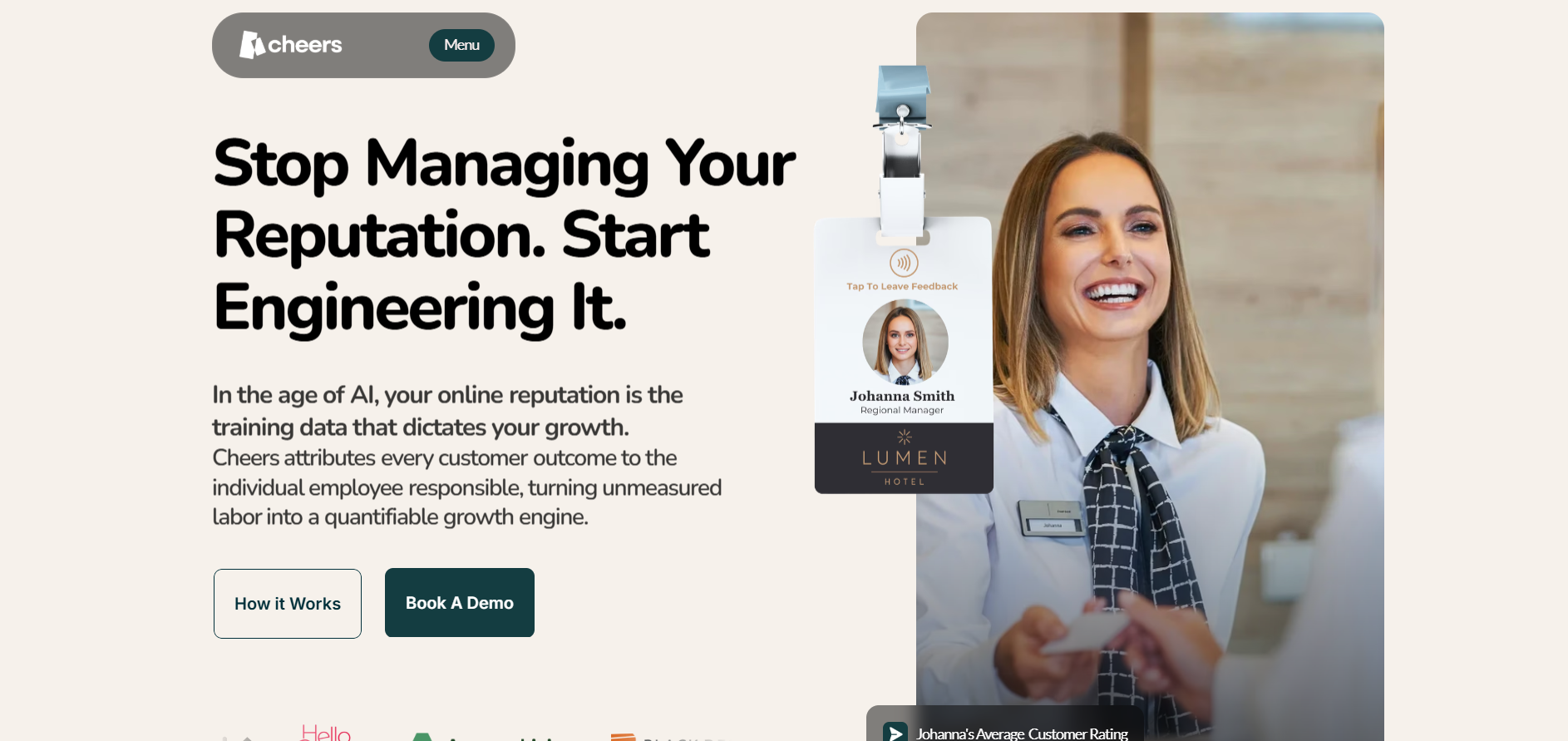
Task: Click the Stop Managing Your Reputation headline
Action: [504, 235]
